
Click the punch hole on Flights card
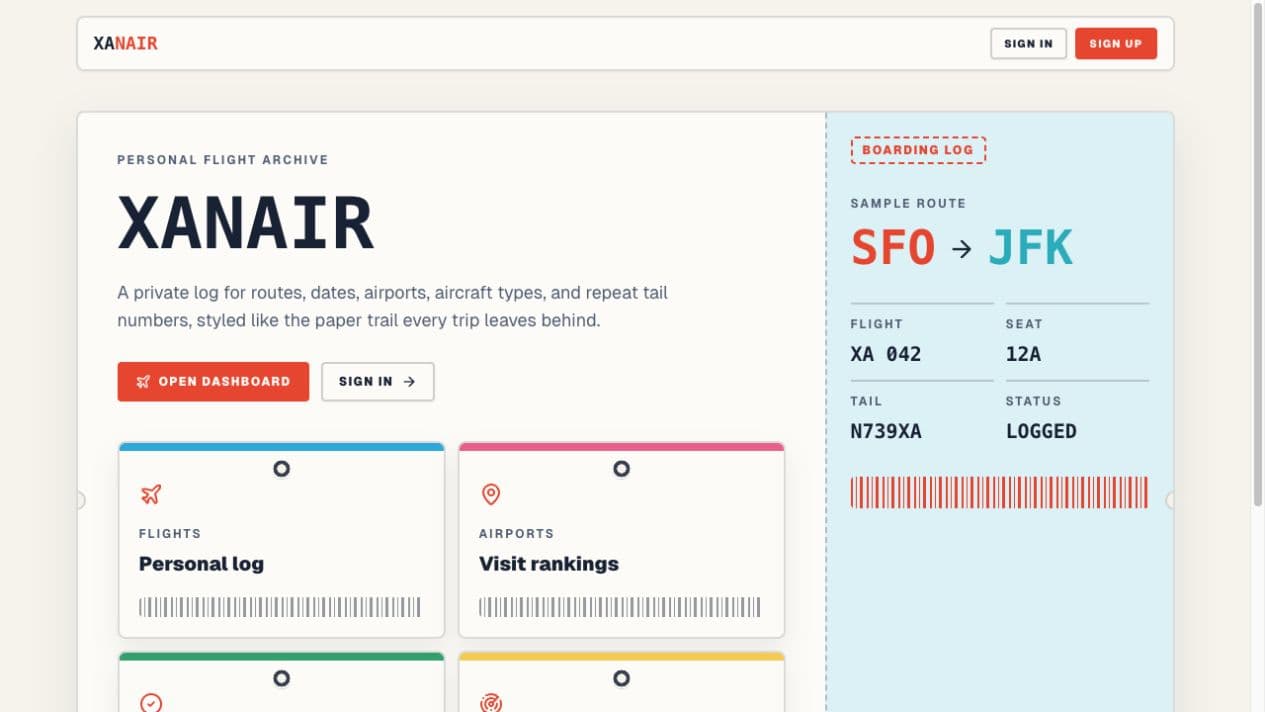pyautogui.click(x=281, y=468)
